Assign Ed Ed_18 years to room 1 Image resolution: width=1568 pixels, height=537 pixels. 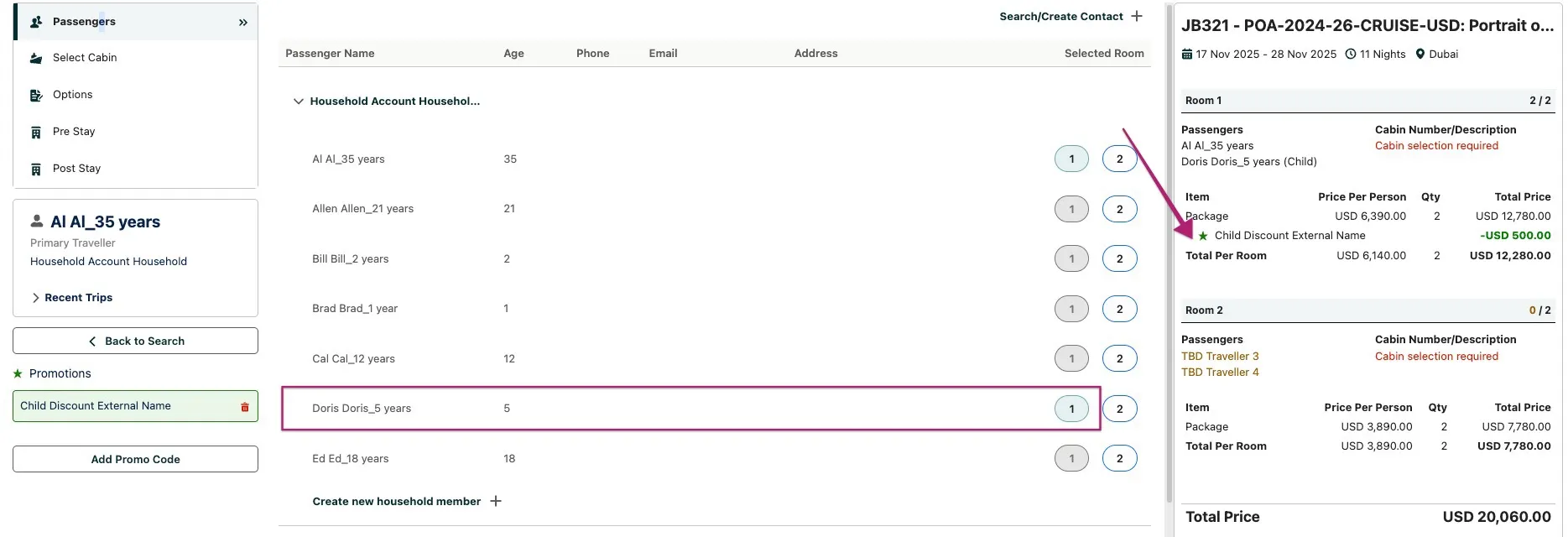pos(1071,458)
